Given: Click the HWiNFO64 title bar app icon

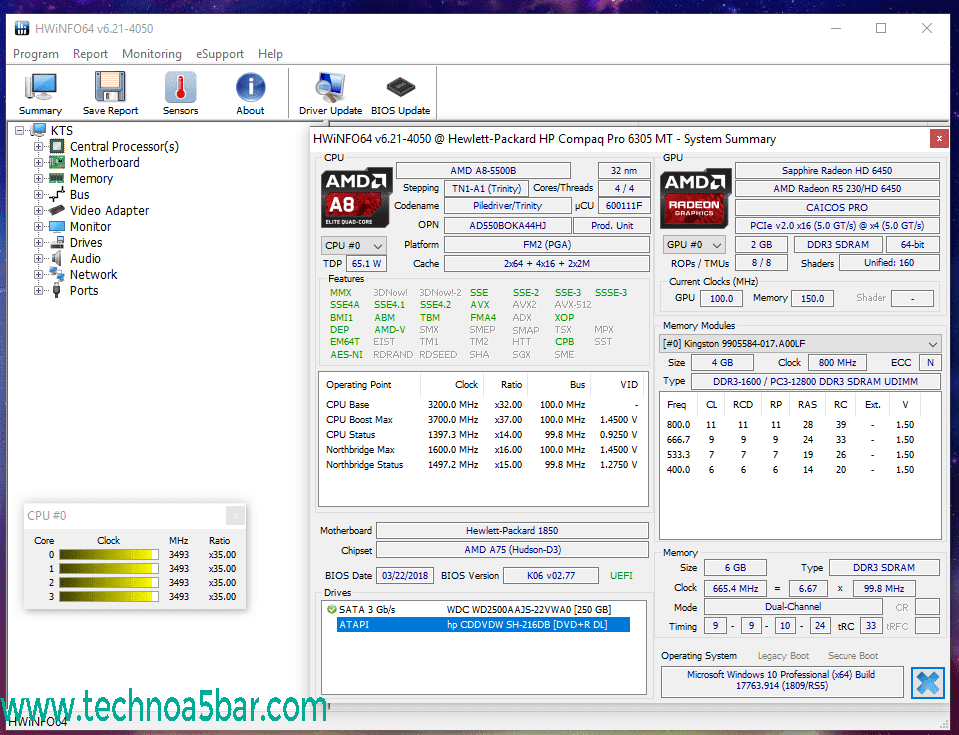Looking at the screenshot, I should [22, 28].
